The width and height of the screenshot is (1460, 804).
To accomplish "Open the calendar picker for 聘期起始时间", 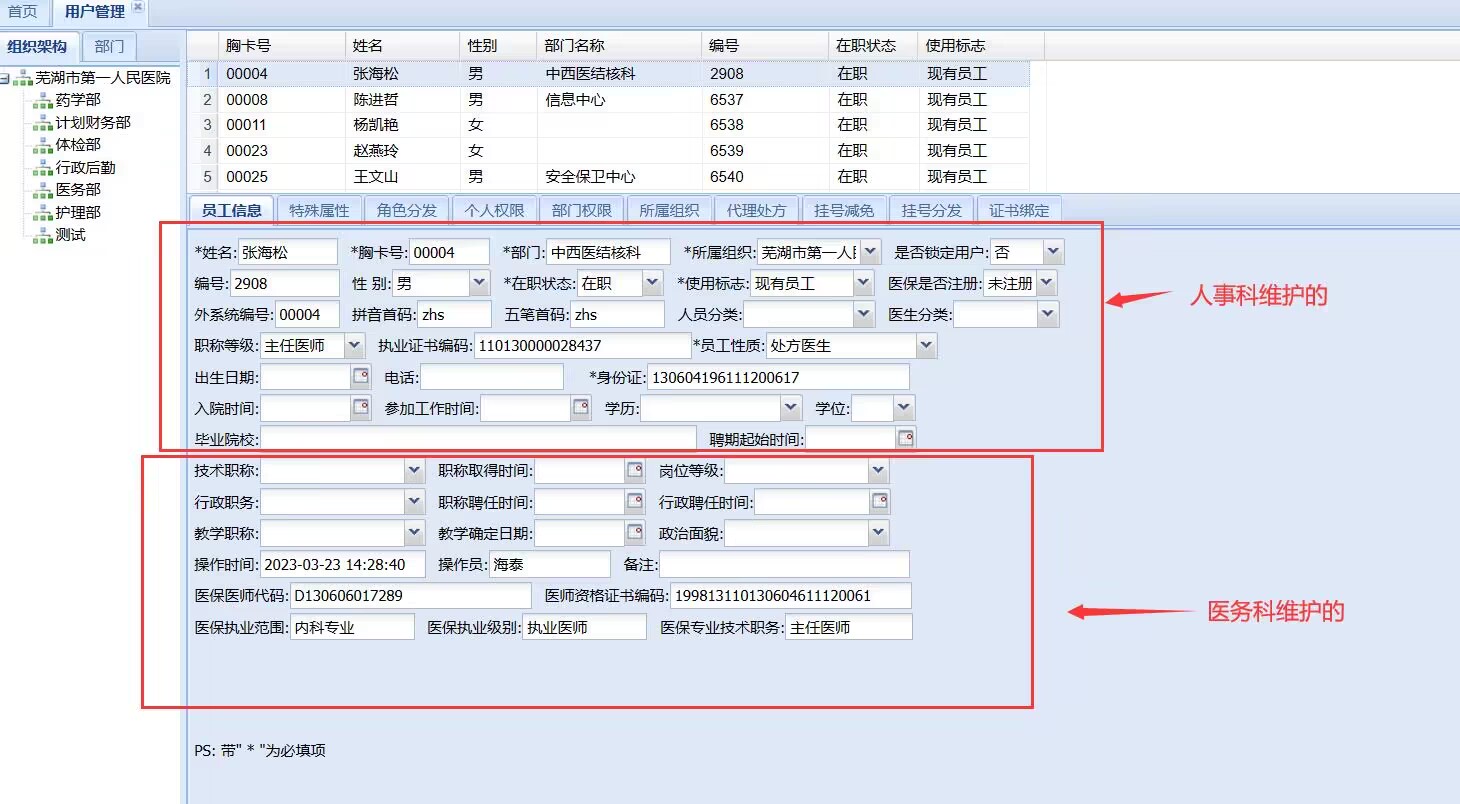I will click(x=906, y=439).
